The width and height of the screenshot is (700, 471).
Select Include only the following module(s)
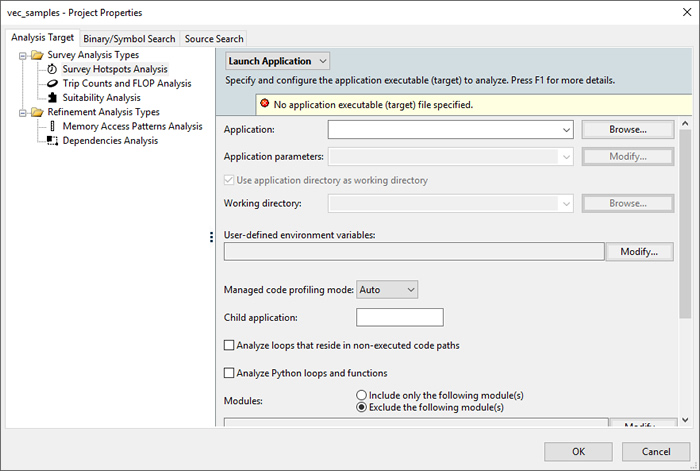pos(362,395)
